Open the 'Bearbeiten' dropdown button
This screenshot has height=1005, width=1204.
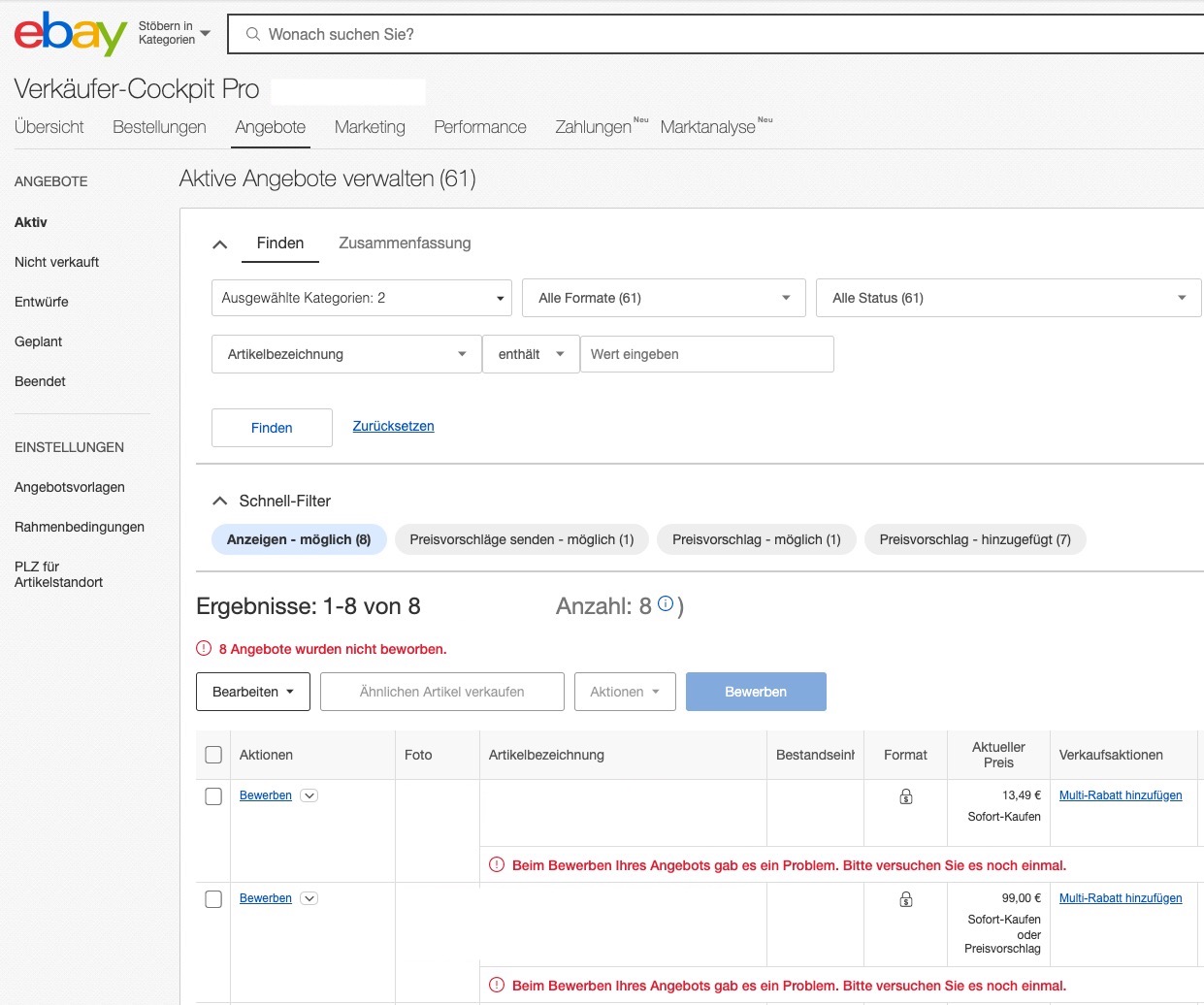pyautogui.click(x=253, y=692)
